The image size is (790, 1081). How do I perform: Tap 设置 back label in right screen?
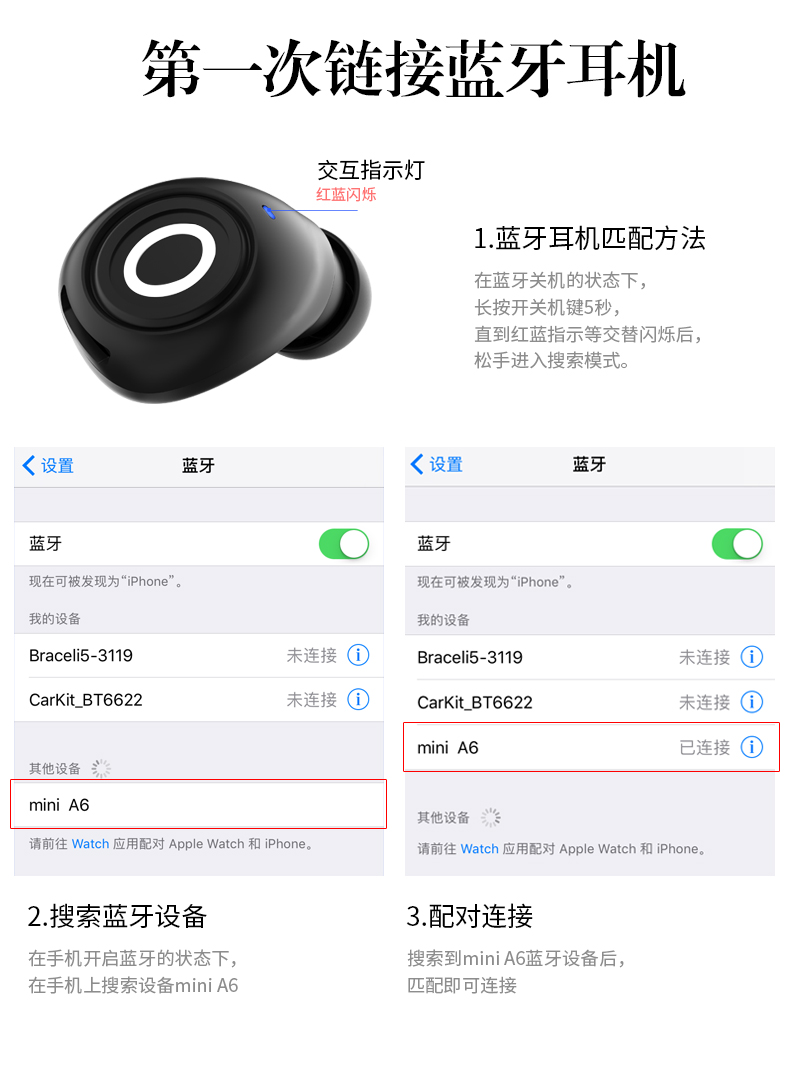446,465
